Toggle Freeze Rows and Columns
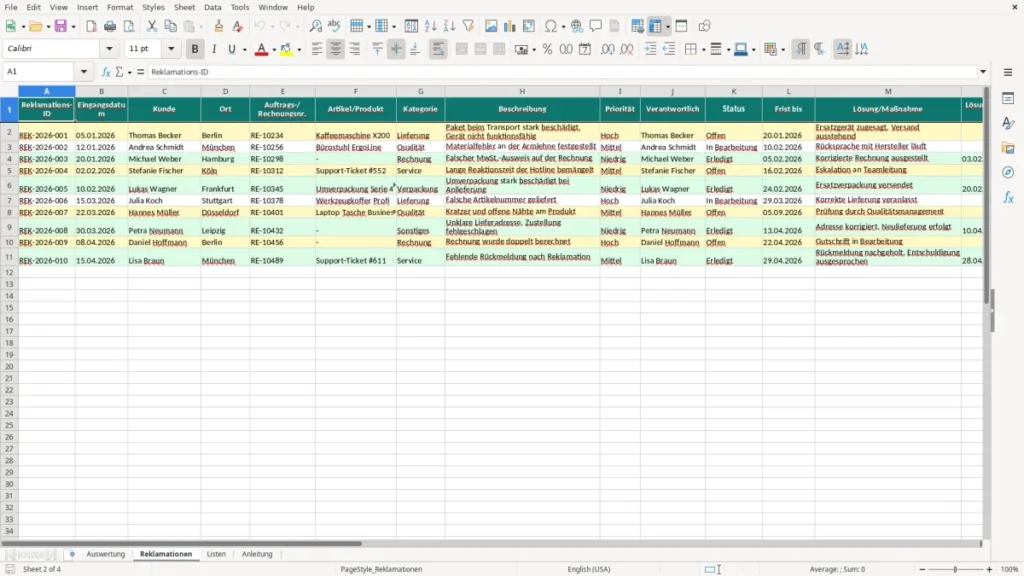 pyautogui.click(x=656, y=26)
